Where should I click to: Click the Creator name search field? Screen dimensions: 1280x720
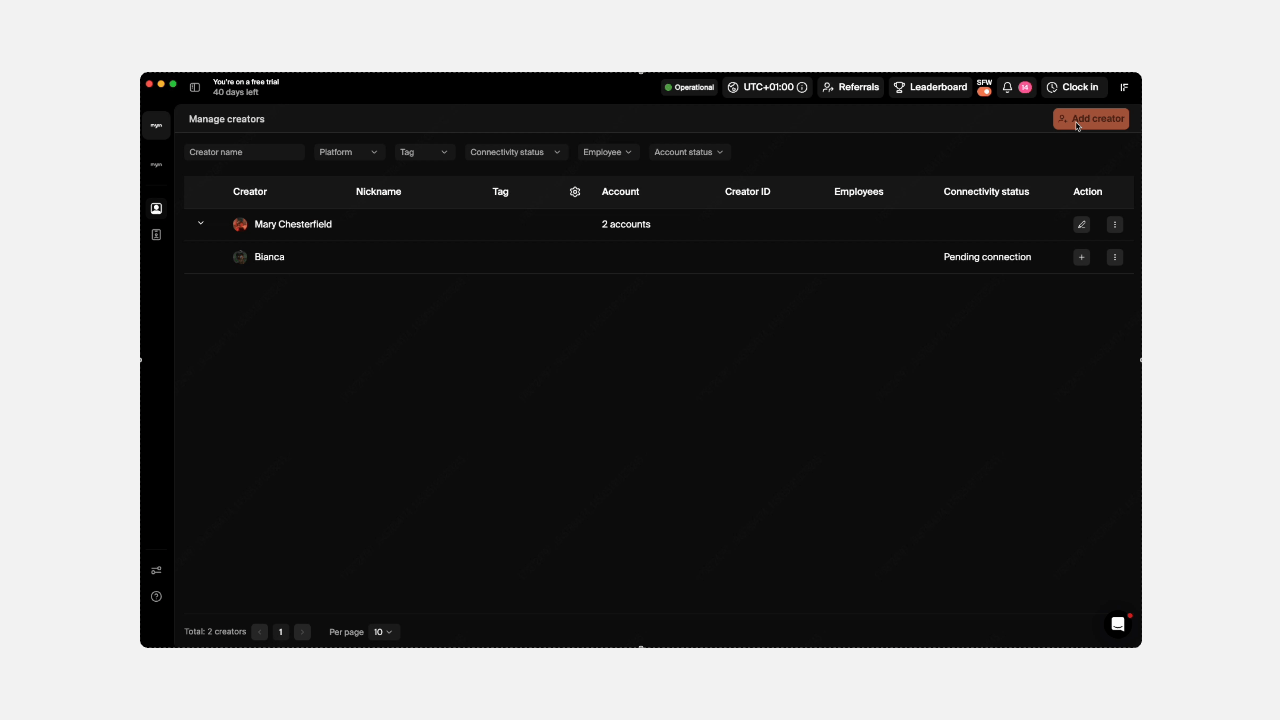click(245, 152)
